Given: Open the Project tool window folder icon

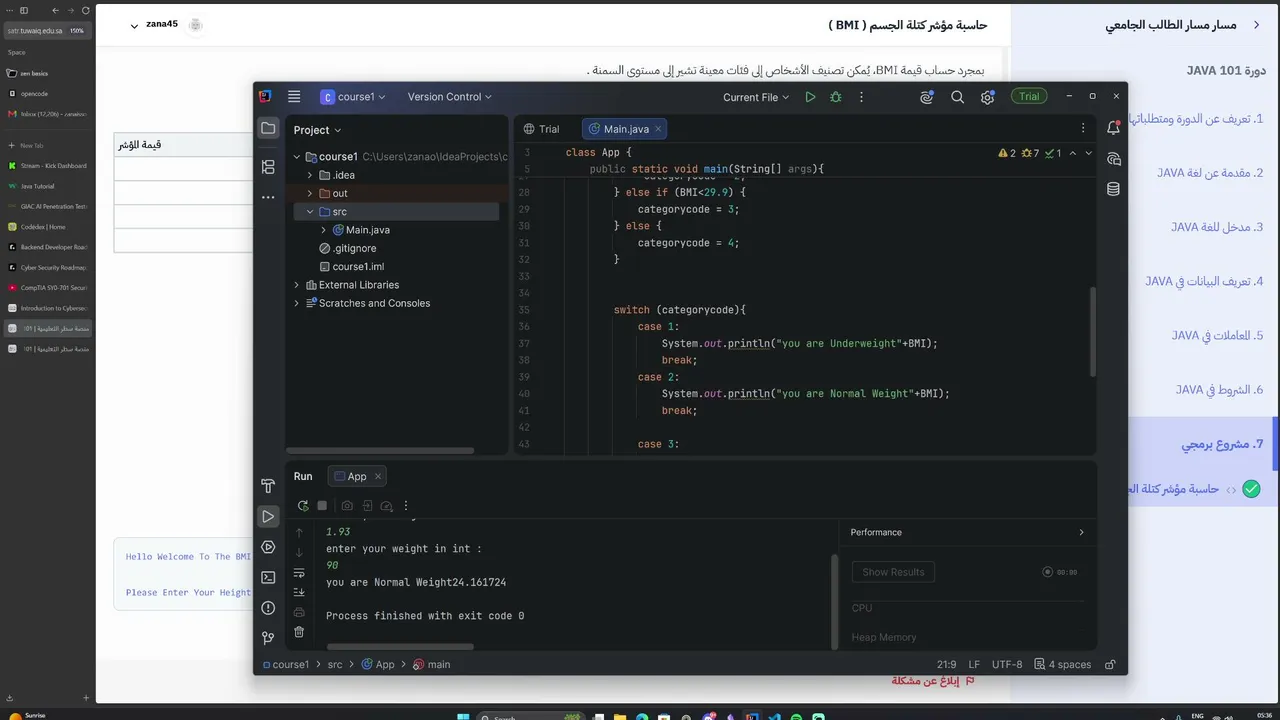Looking at the screenshot, I should tap(268, 128).
